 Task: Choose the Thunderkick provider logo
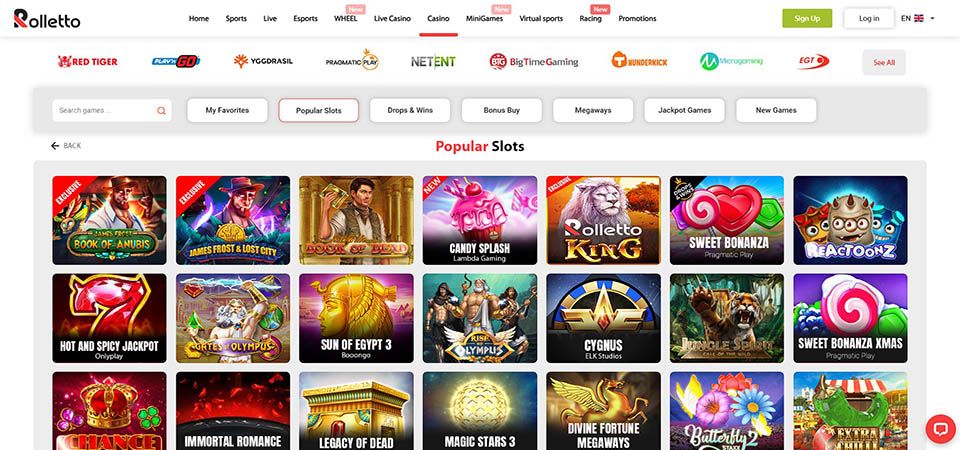tap(639, 61)
